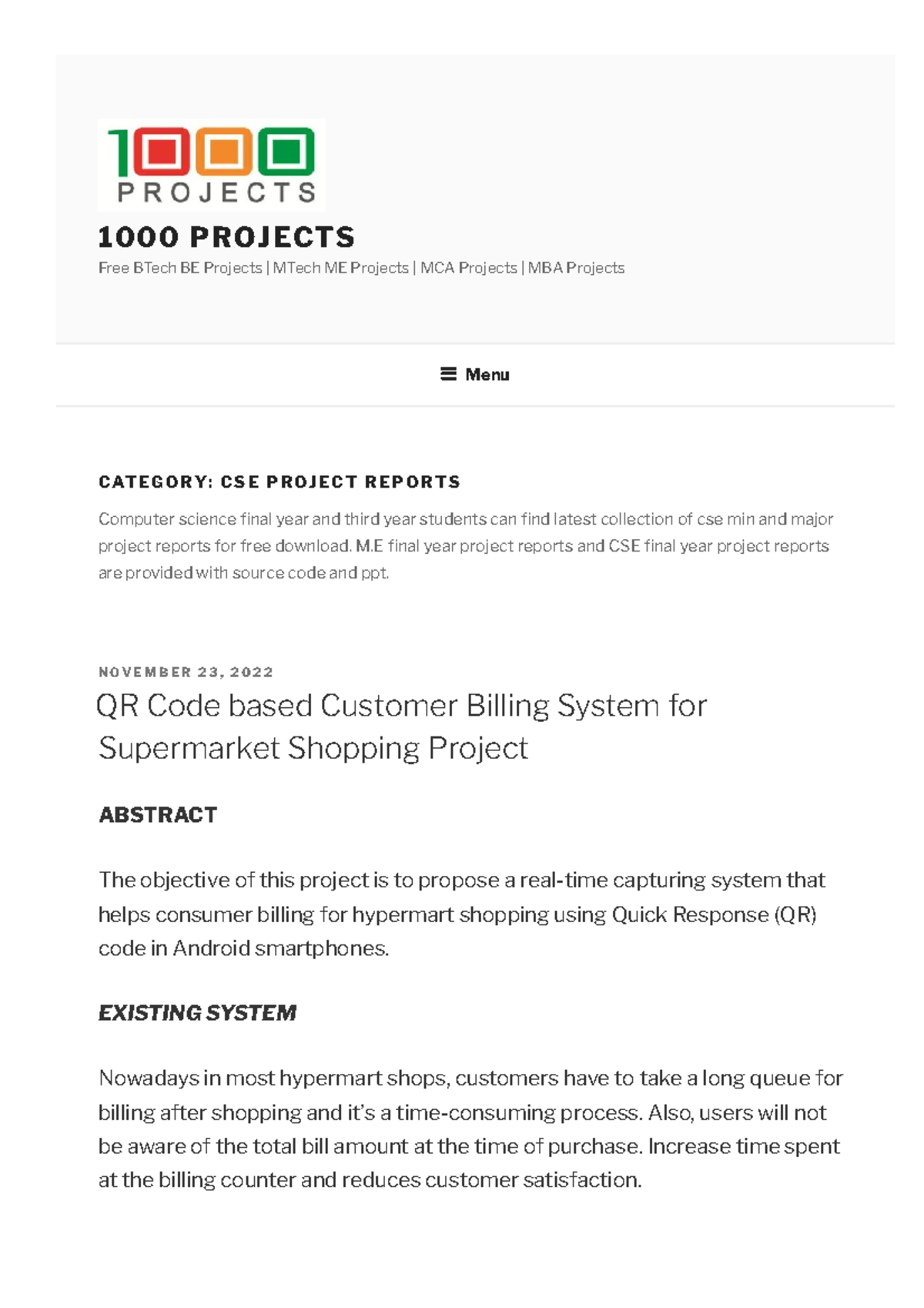The height and width of the screenshot is (1308, 924).
Task: Click the red square in the logo
Action: (161, 150)
